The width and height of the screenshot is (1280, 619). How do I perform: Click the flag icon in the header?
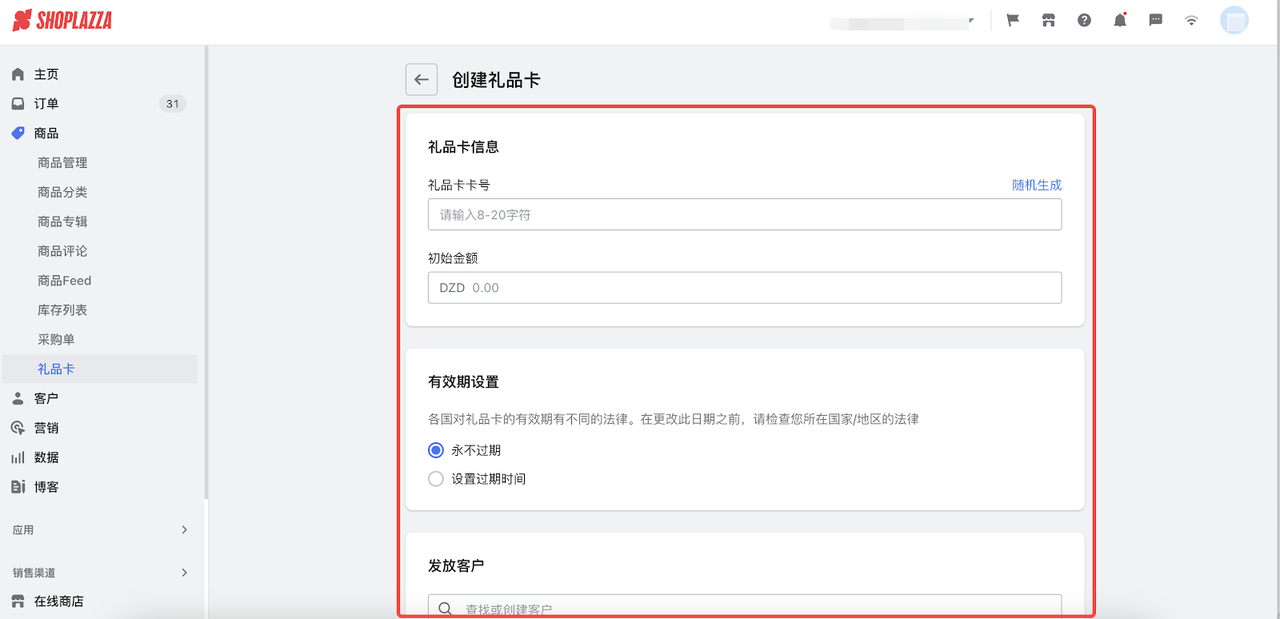click(1011, 20)
